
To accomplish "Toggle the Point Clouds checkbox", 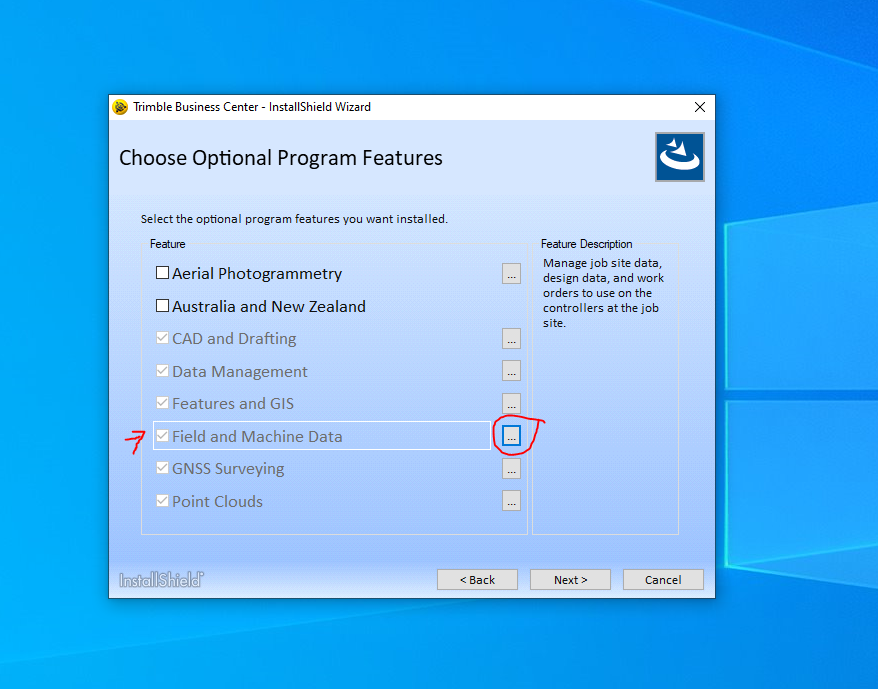I will click(162, 501).
